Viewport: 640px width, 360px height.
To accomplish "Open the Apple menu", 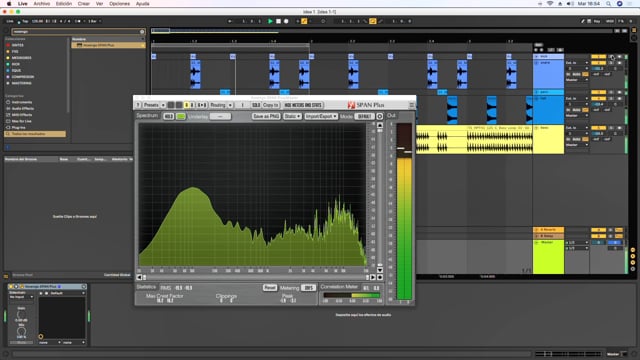I will (x=9, y=4).
